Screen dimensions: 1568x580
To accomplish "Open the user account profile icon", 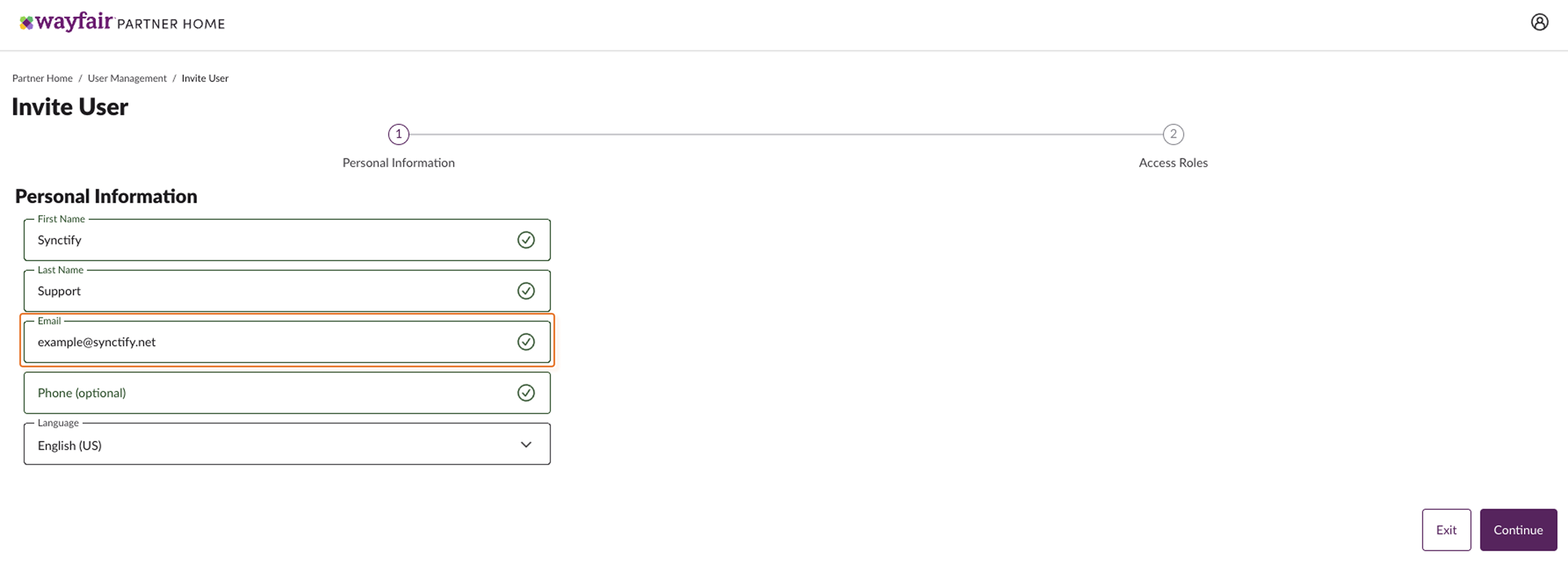I will tap(1539, 22).
